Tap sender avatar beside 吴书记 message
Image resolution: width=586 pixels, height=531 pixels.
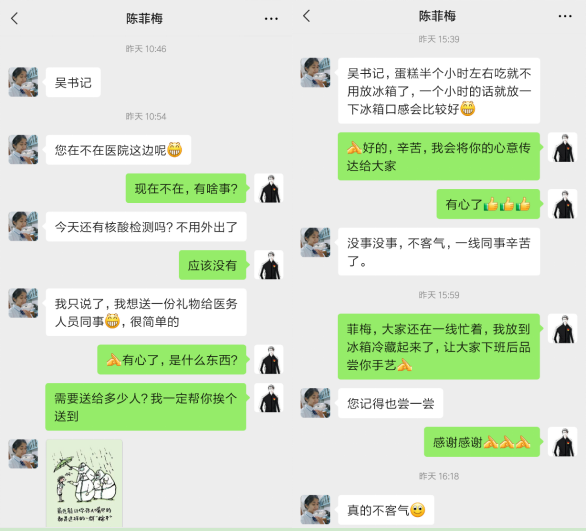tap(23, 82)
